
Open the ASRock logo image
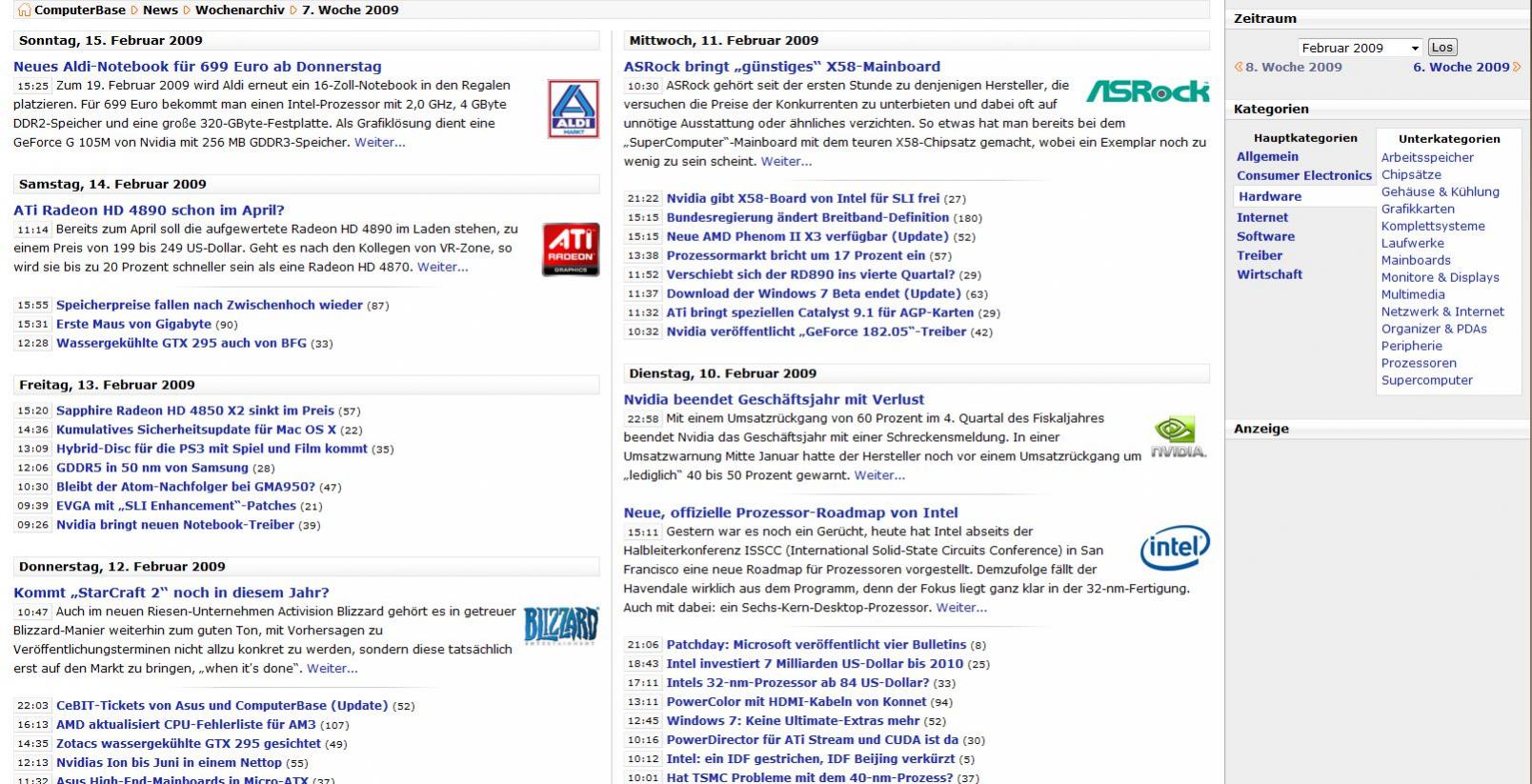coord(1148,91)
